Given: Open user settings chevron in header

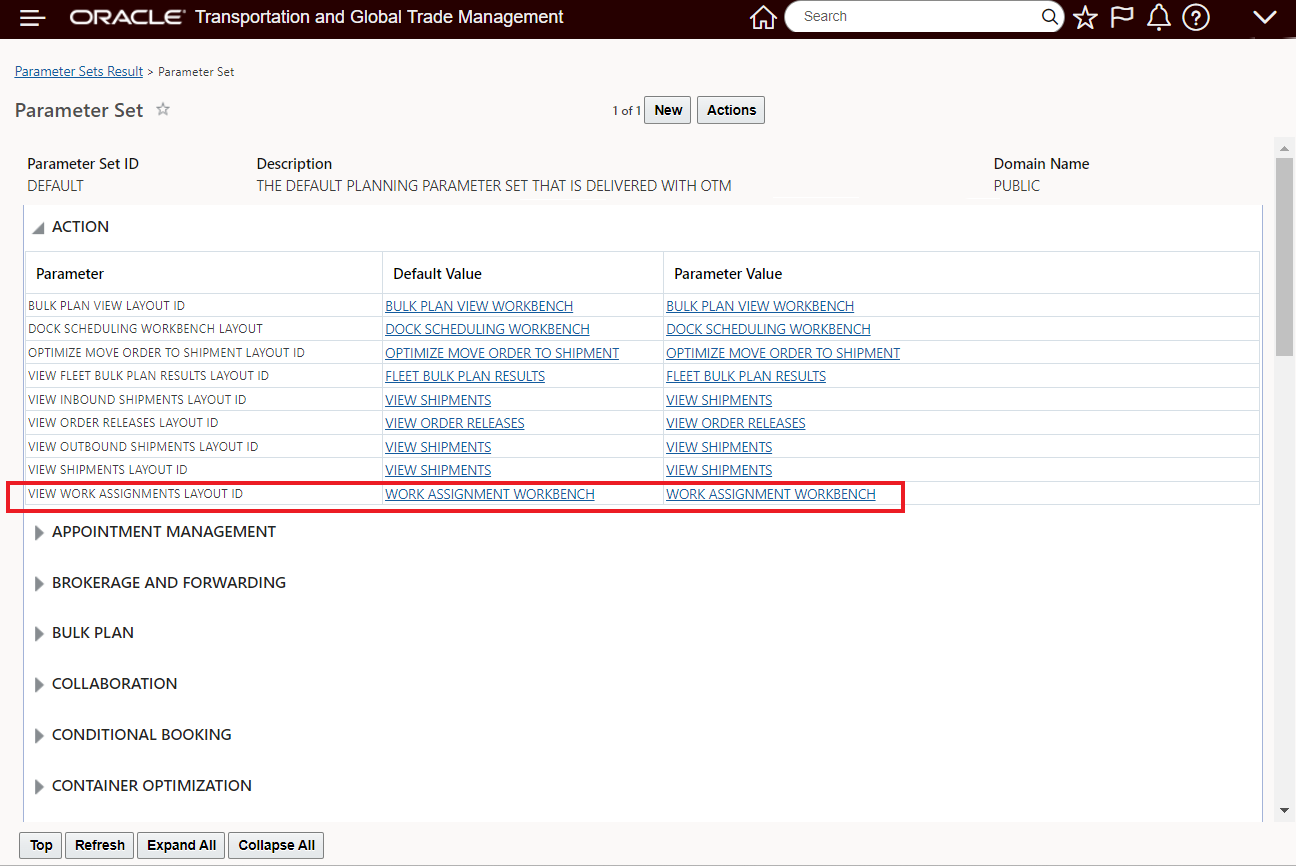Looking at the screenshot, I should pos(1264,18).
